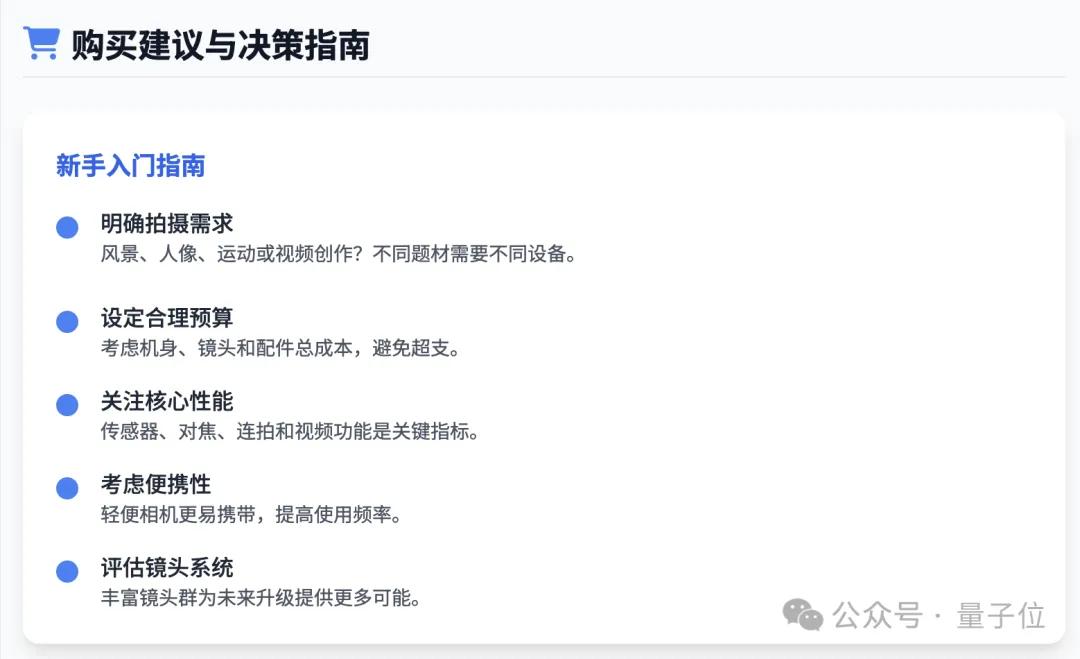The height and width of the screenshot is (659, 1080).
Task: Click the shopping cart icon
Action: click(41, 44)
